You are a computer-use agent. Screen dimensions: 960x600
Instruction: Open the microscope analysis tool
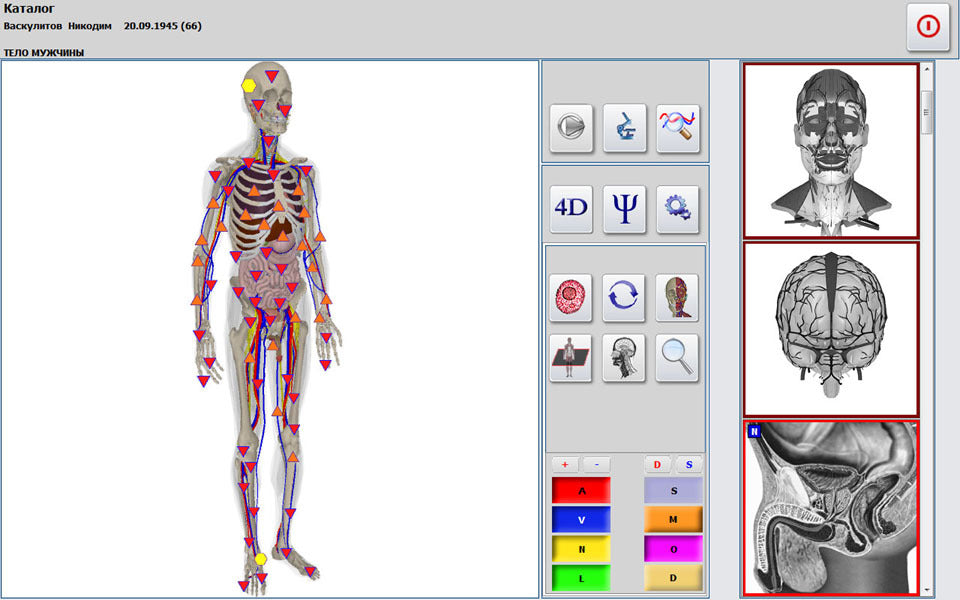624,126
